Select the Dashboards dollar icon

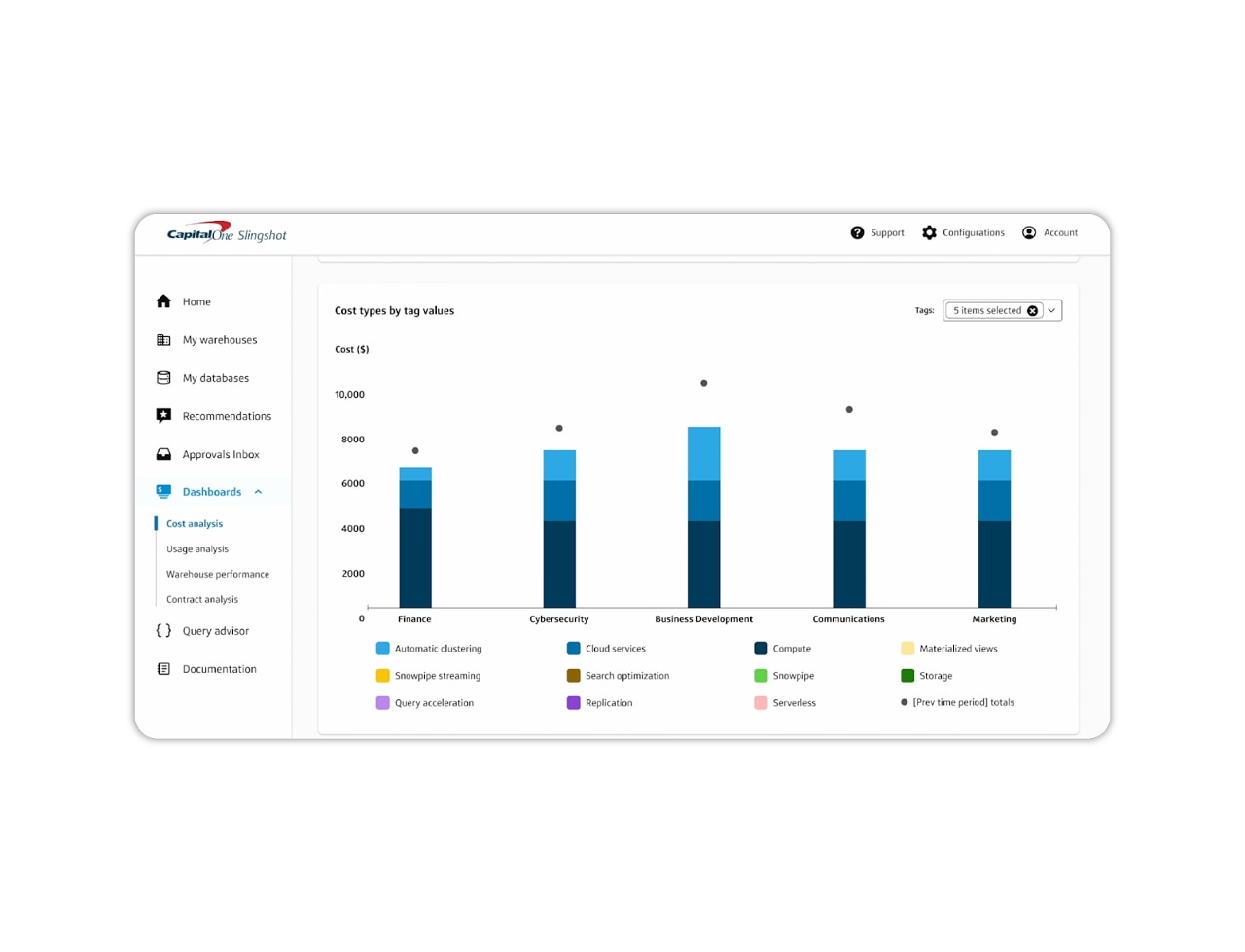tap(164, 491)
